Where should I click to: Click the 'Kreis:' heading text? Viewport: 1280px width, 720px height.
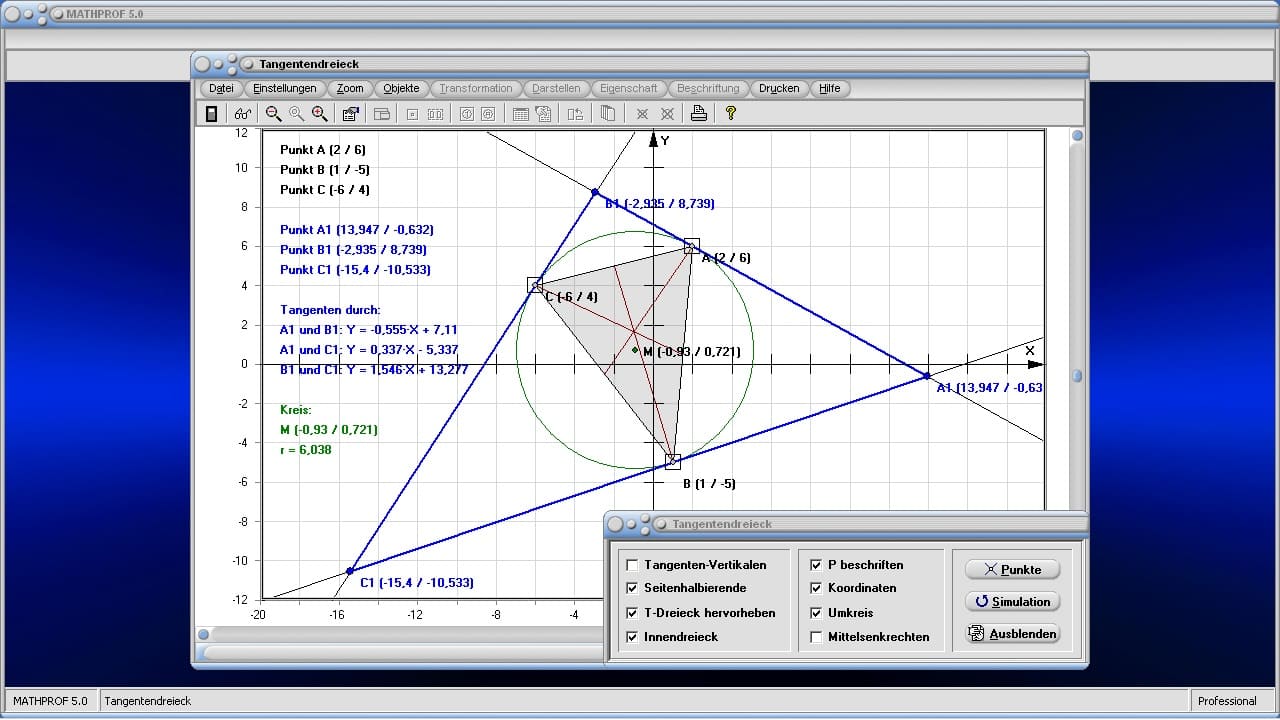tap(296, 410)
